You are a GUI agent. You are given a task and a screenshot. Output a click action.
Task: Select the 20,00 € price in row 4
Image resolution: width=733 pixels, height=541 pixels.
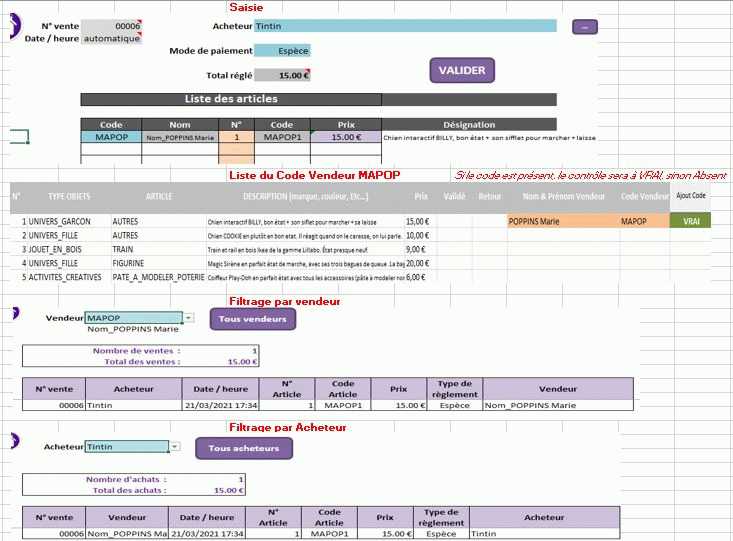pyautogui.click(x=417, y=263)
